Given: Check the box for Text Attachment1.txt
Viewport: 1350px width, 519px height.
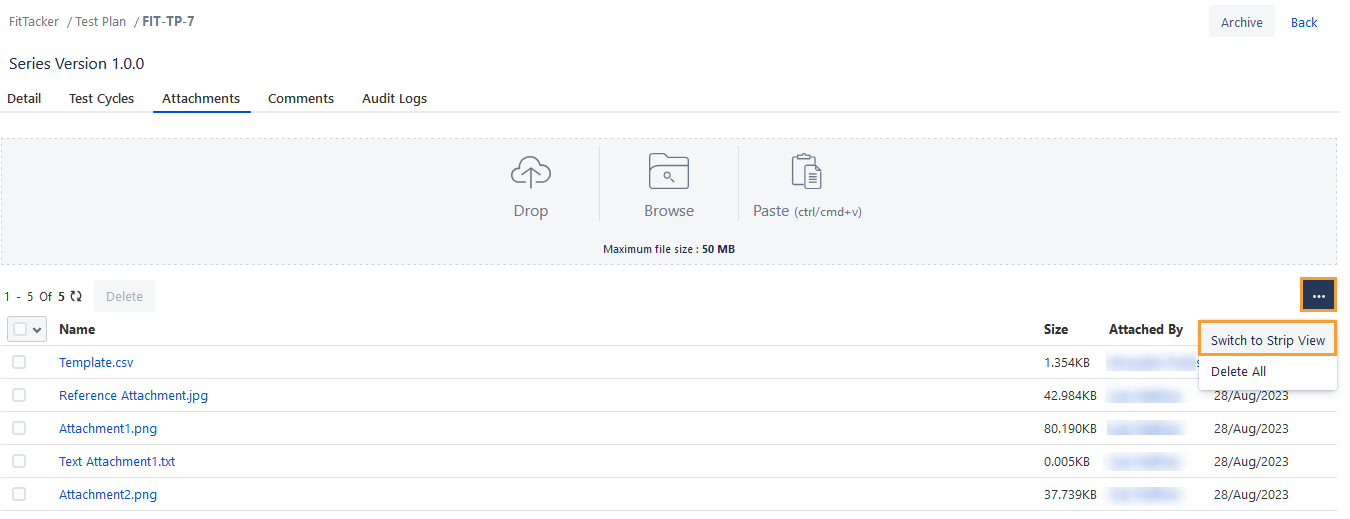Looking at the screenshot, I should click(x=19, y=461).
